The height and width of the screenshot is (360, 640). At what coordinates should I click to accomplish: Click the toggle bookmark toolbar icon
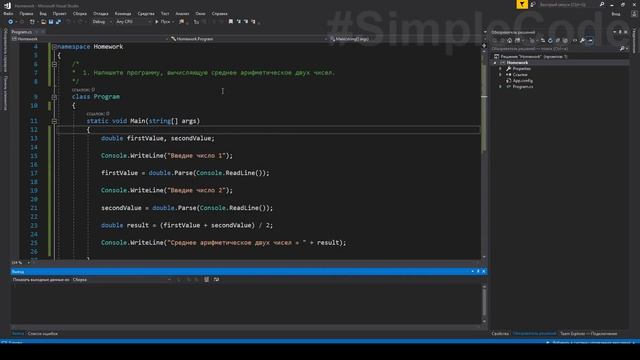pyautogui.click(x=231, y=22)
